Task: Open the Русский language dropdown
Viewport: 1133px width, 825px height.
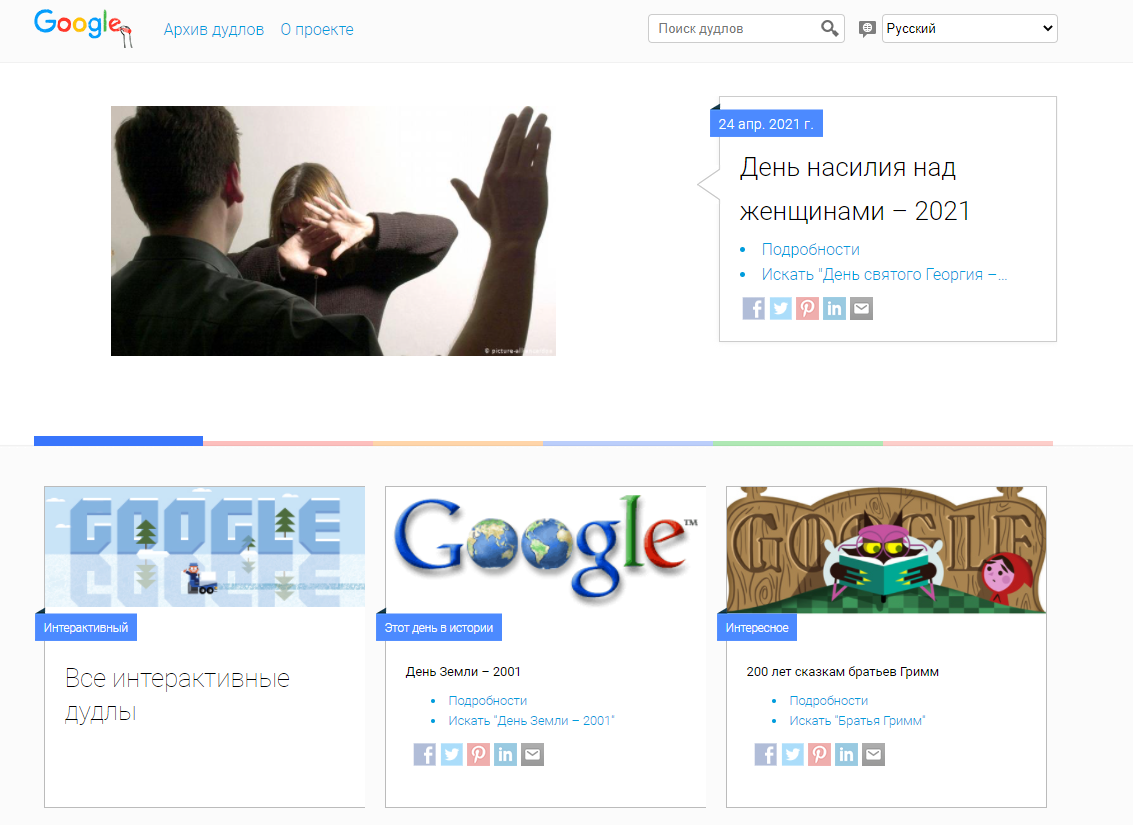Action: coord(970,29)
